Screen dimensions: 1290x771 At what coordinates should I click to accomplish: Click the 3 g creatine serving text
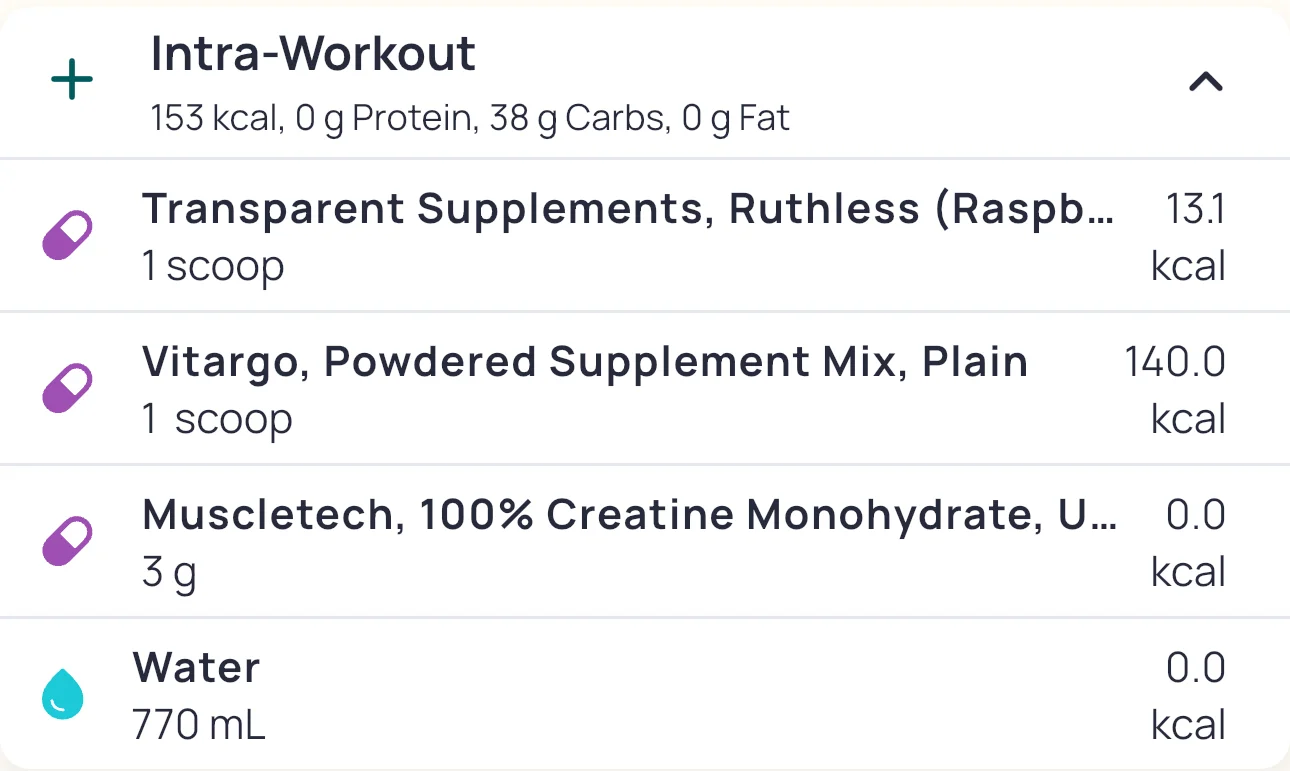click(169, 573)
